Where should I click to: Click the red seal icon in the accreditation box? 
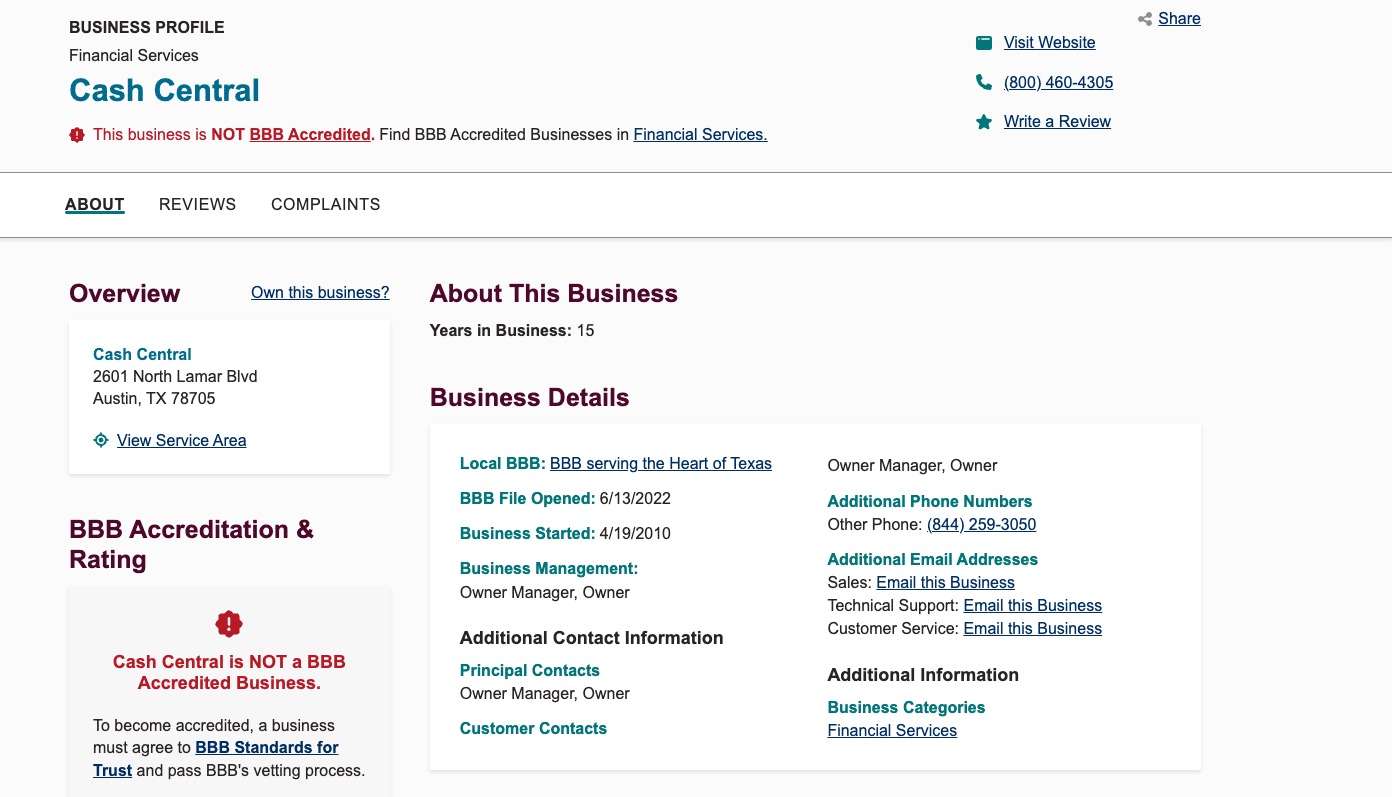coord(229,623)
